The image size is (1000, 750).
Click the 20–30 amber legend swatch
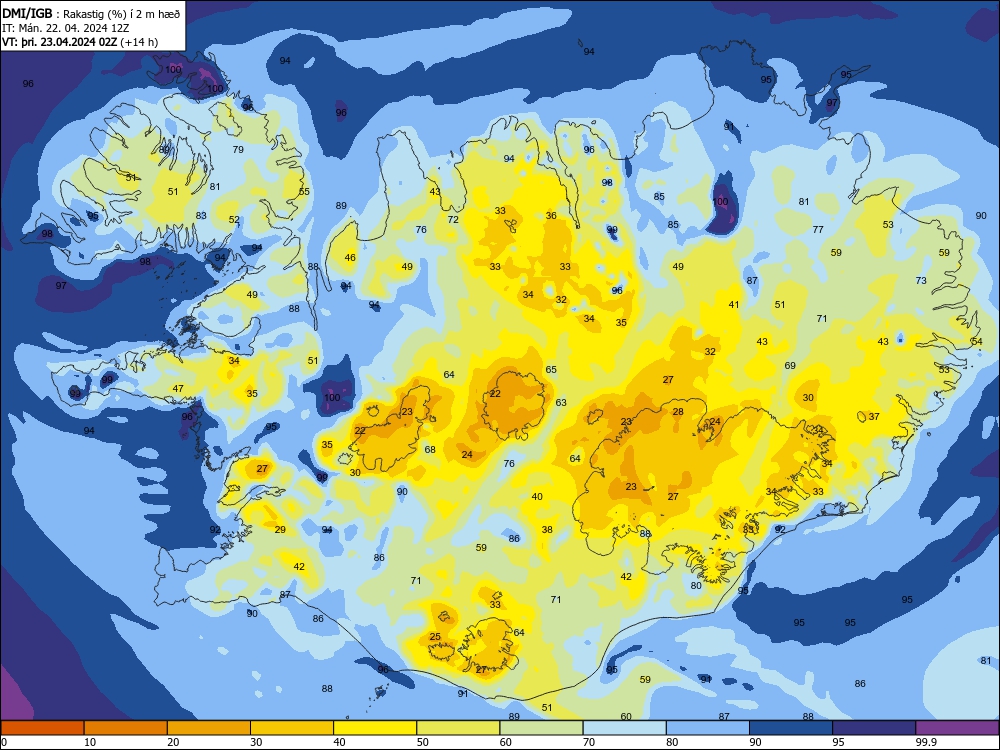(209, 728)
